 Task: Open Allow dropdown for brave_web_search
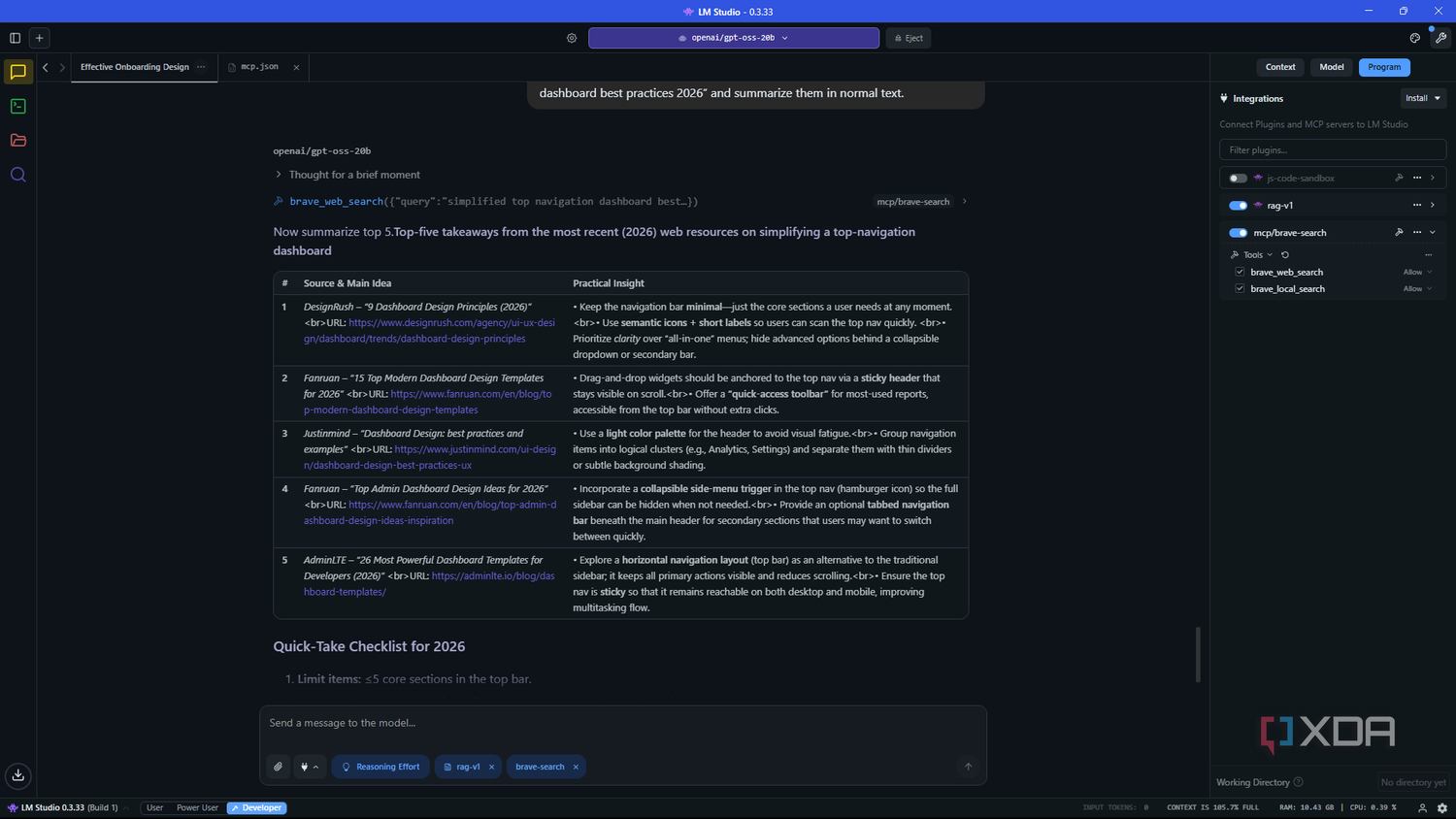click(x=1417, y=272)
